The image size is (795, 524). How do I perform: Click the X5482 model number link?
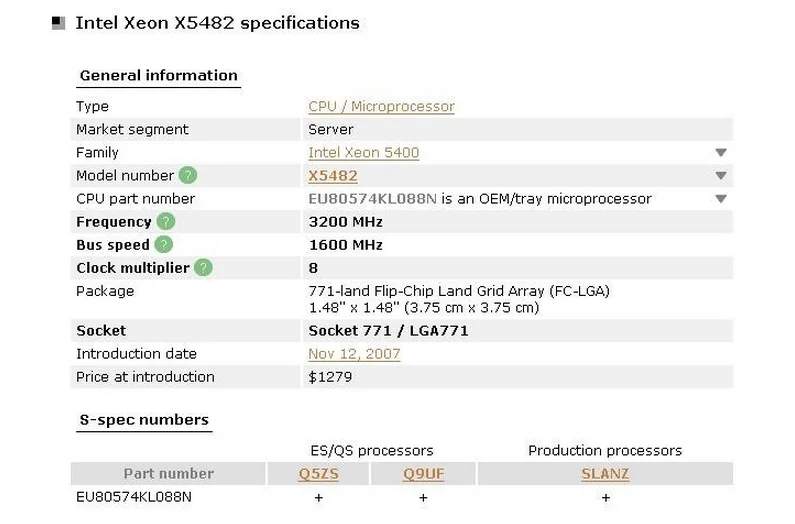332,176
